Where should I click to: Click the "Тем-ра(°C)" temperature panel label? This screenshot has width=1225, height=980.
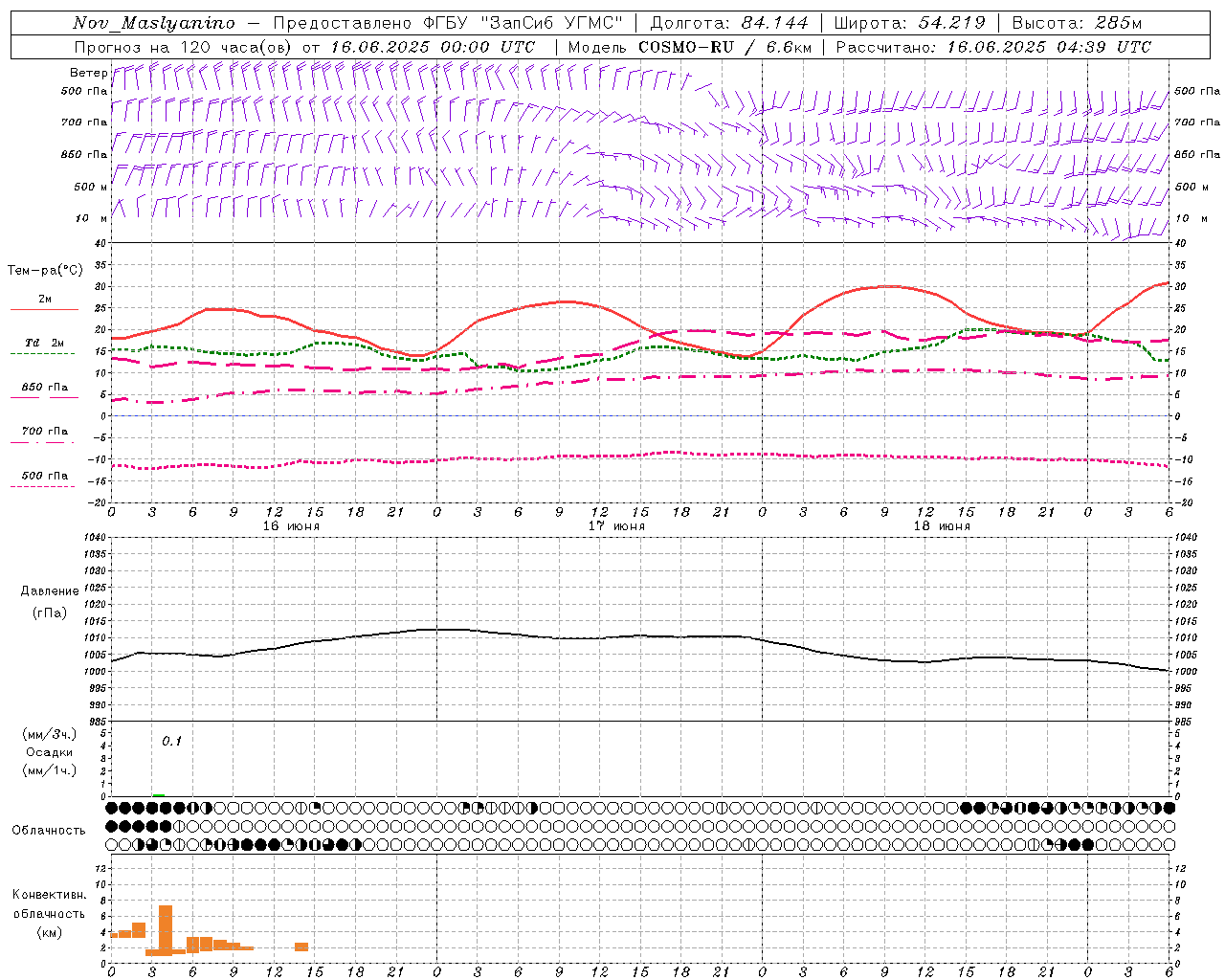[45, 271]
